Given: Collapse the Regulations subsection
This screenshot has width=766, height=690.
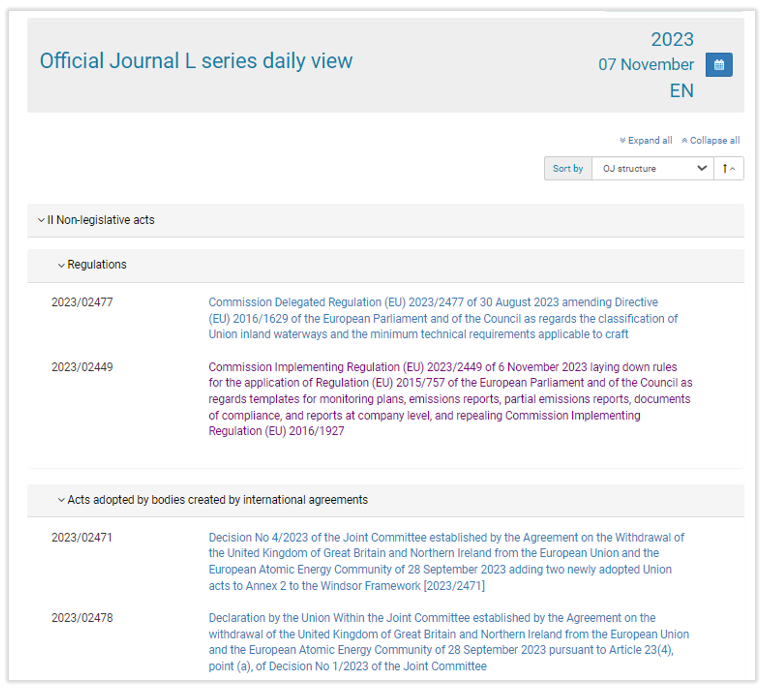Looking at the screenshot, I should [61, 265].
